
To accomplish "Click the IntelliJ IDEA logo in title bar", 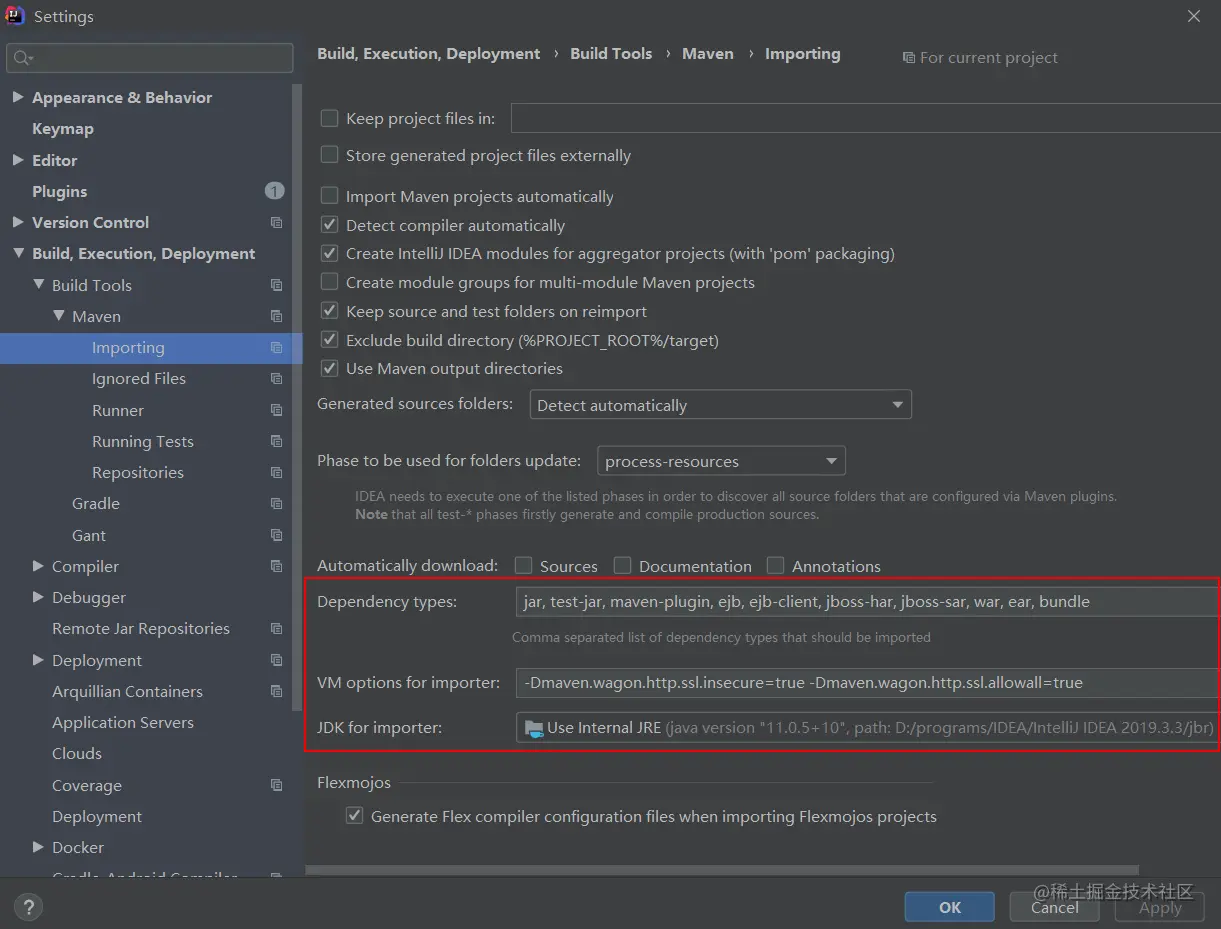I will tap(14, 16).
